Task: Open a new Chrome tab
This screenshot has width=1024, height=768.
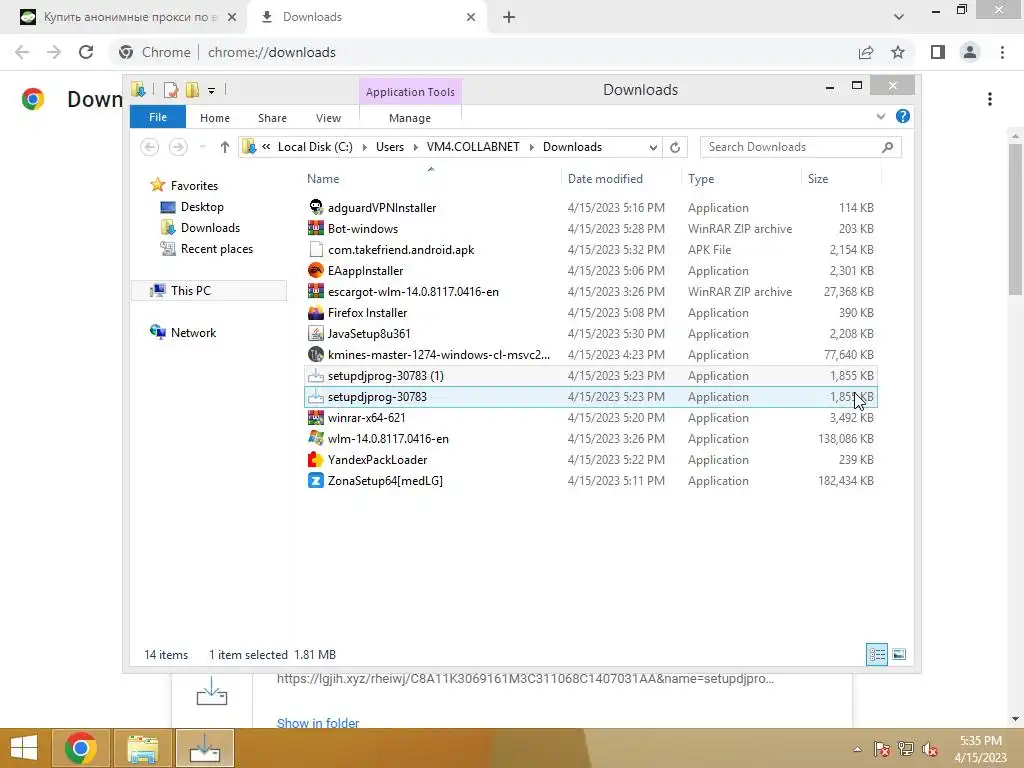Action: (x=509, y=18)
